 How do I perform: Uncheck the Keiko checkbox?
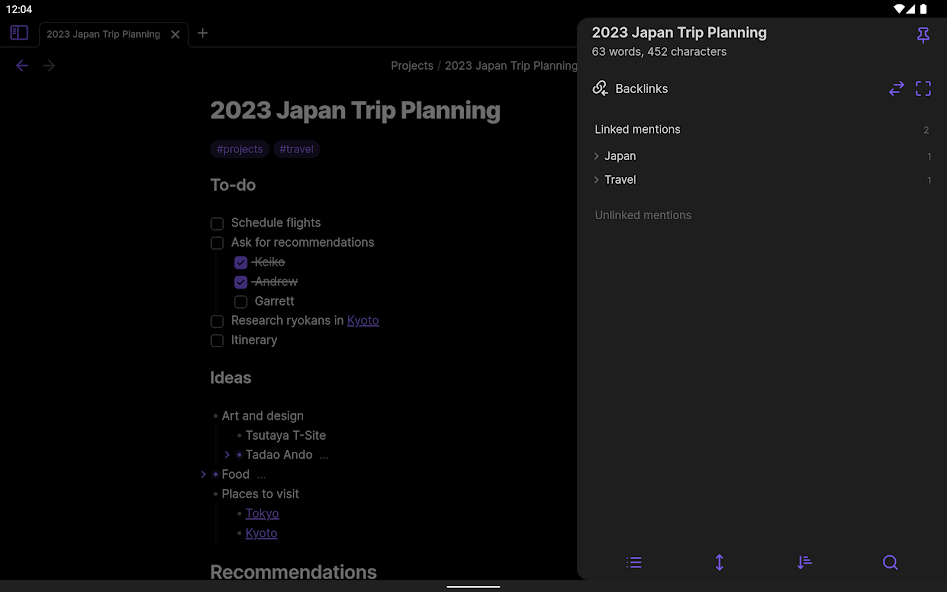pos(241,263)
